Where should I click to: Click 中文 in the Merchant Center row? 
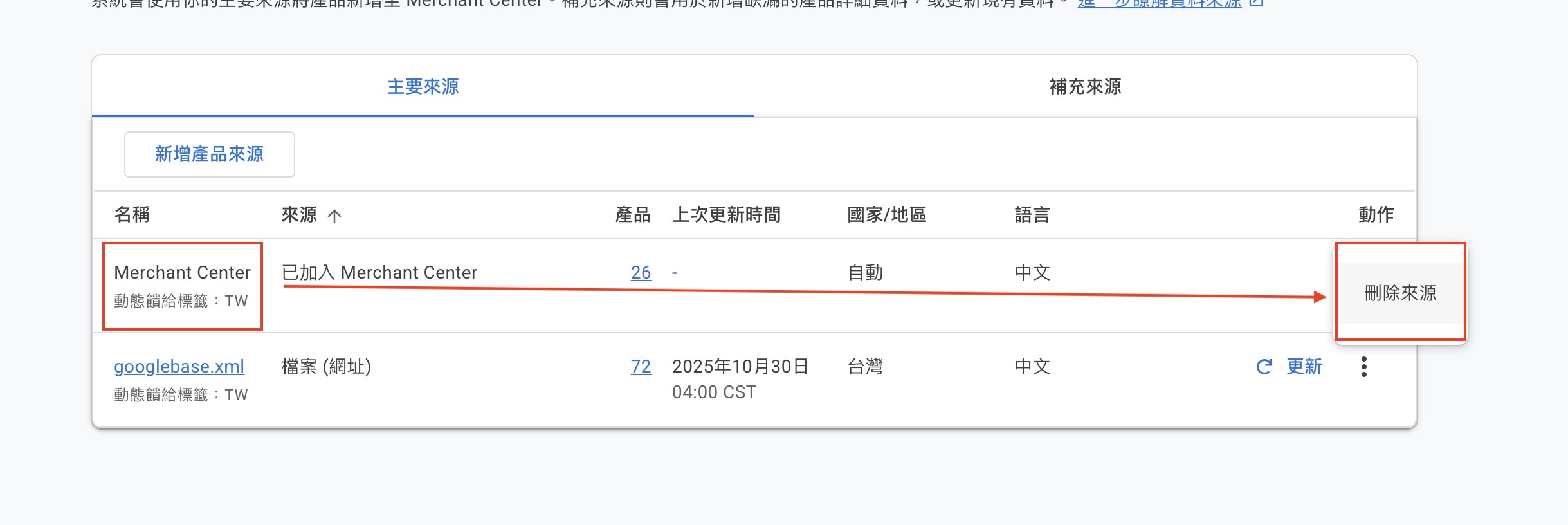coord(1032,273)
